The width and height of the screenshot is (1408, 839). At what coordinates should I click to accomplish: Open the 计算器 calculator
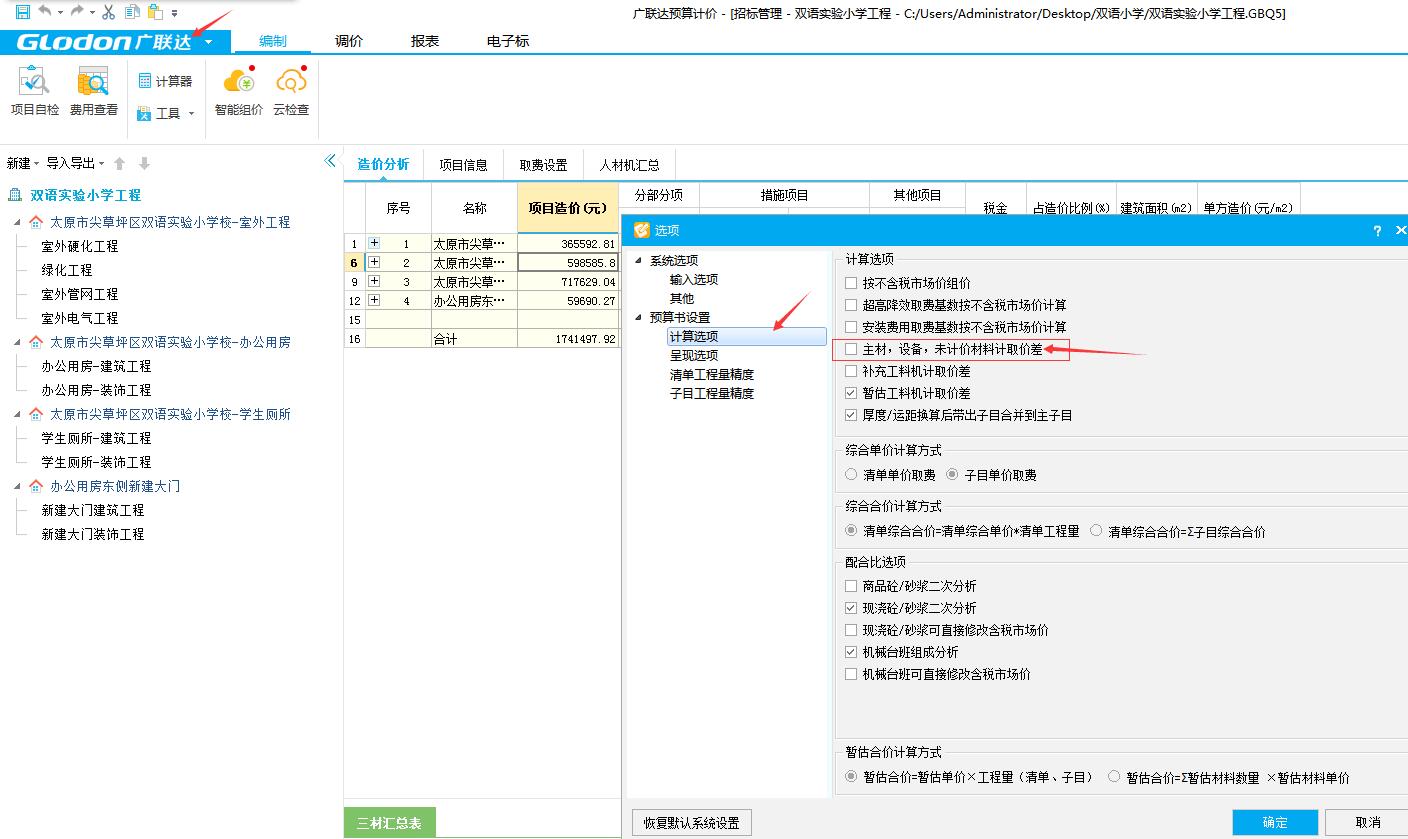click(x=165, y=81)
